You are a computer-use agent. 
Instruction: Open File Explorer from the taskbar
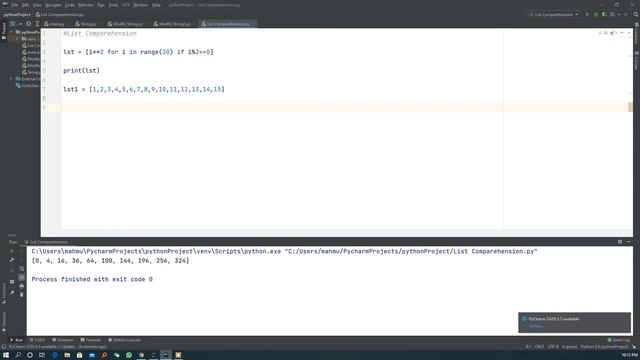(67, 355)
